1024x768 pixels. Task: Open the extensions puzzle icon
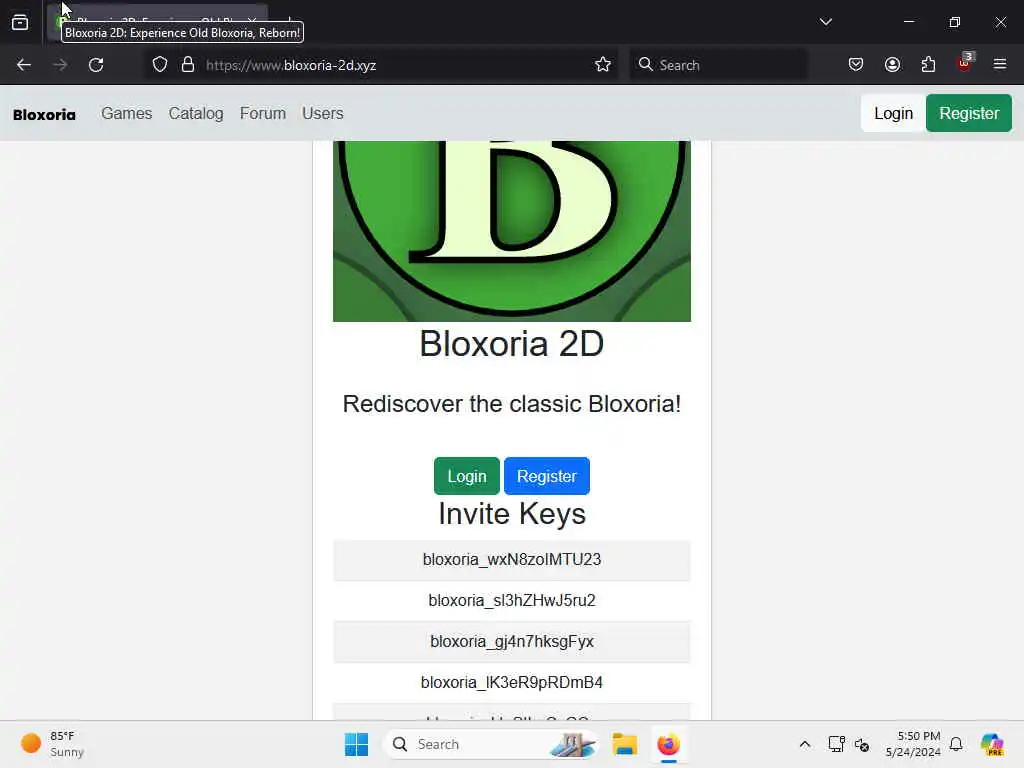tap(928, 65)
